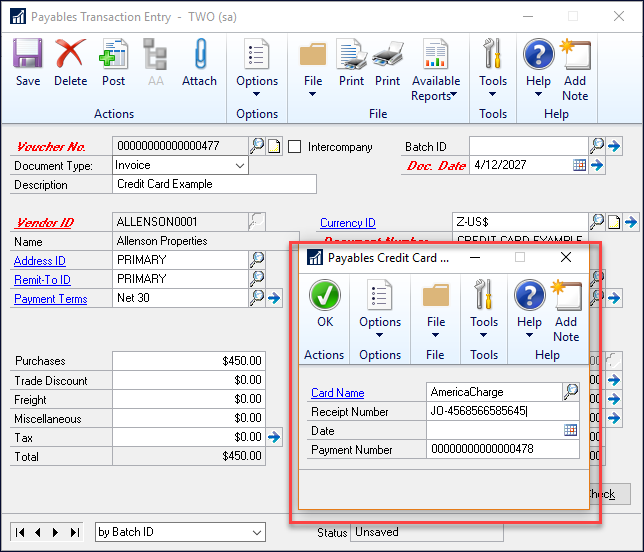
Task: Click the Vendor ID field
Action: 180,222
